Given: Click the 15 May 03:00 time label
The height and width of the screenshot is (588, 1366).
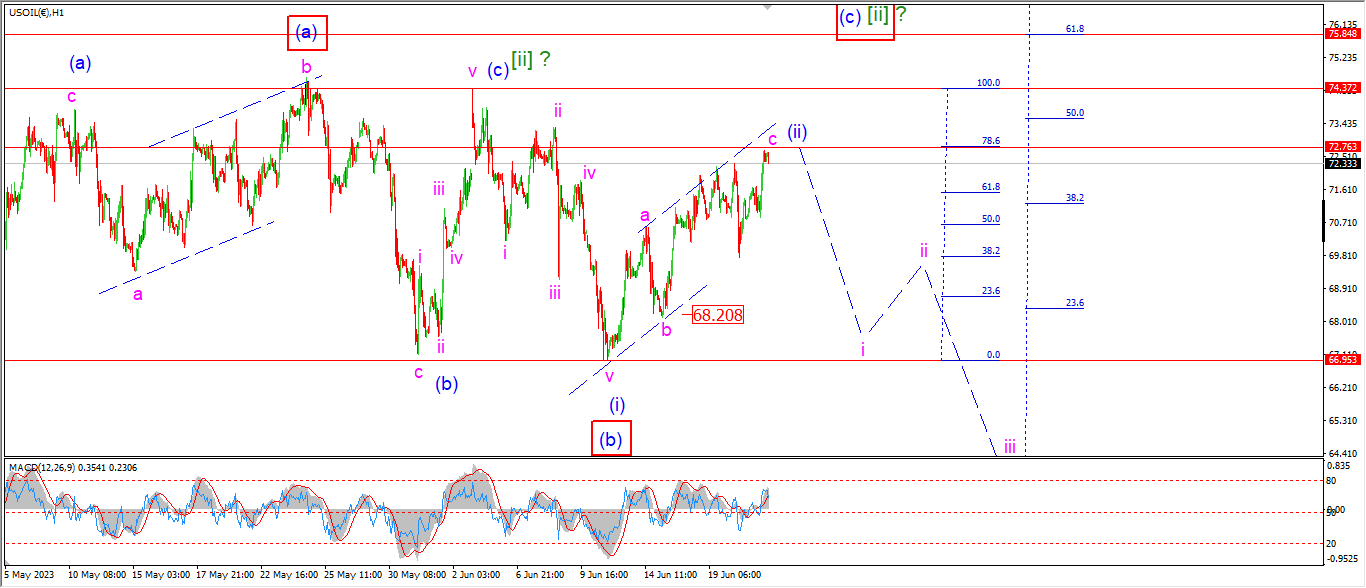Looking at the screenshot, I should point(160,575).
